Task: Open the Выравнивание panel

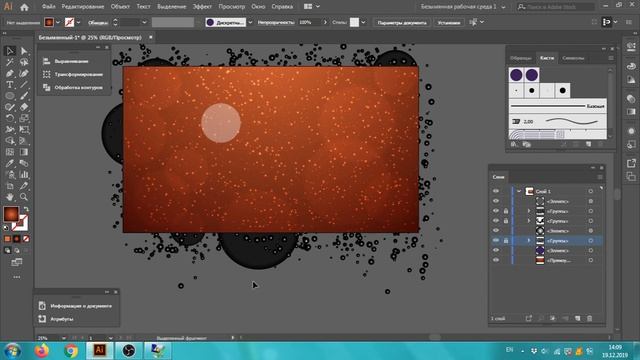Action: pos(71,61)
